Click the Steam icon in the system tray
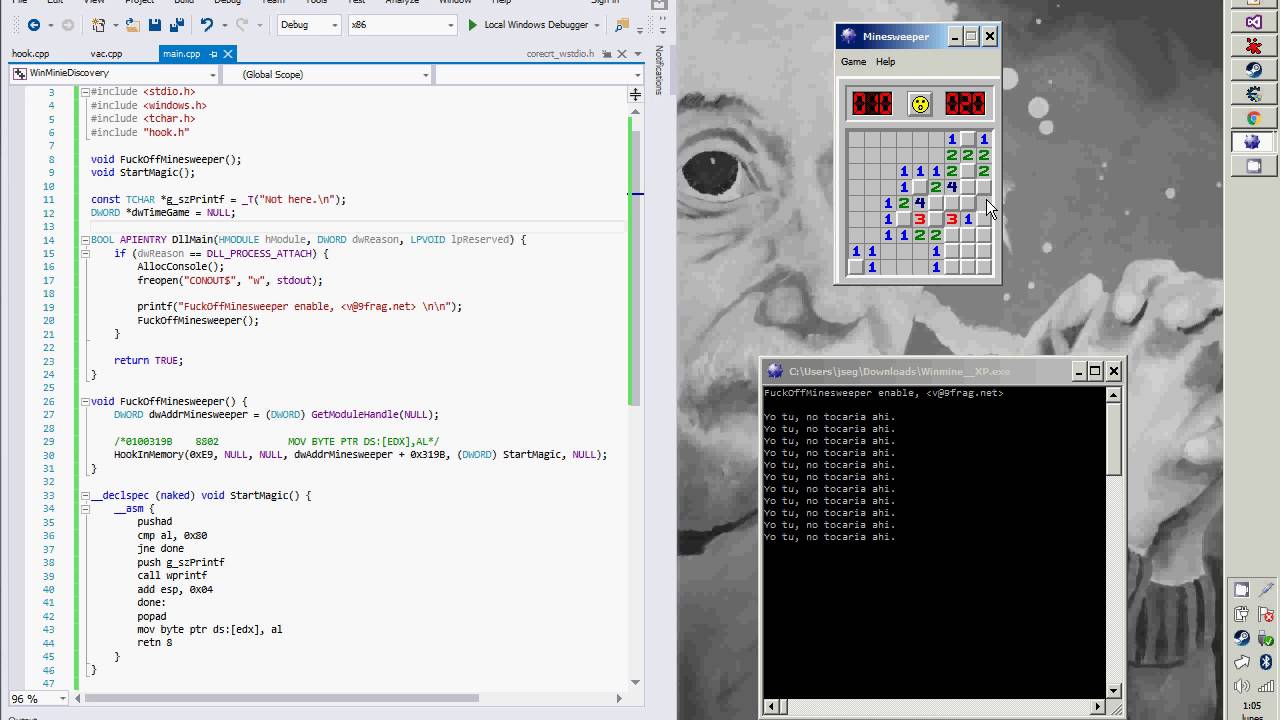Viewport: 1280px width, 720px height. (1242, 638)
